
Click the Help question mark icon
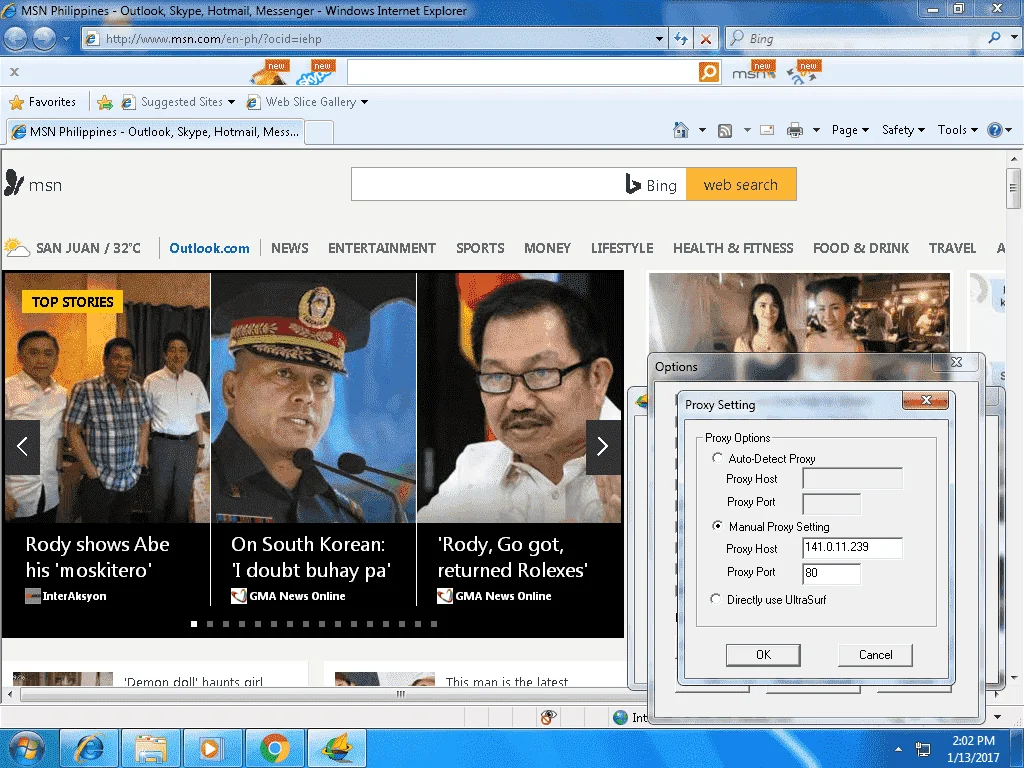[995, 130]
